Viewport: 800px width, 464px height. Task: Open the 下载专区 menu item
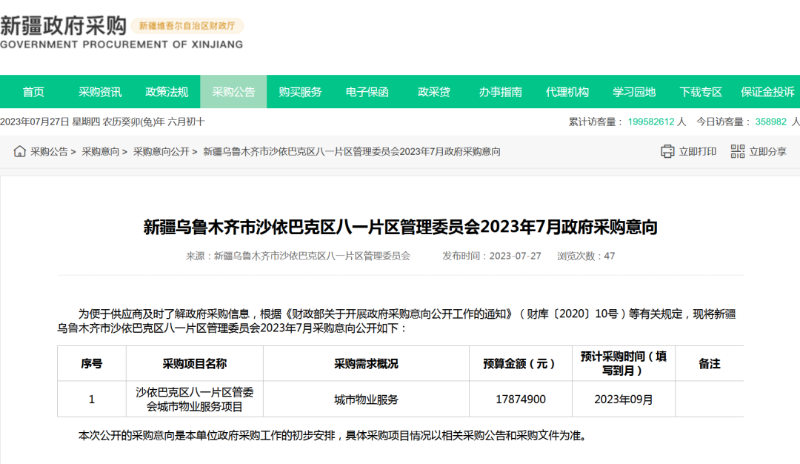click(x=701, y=92)
